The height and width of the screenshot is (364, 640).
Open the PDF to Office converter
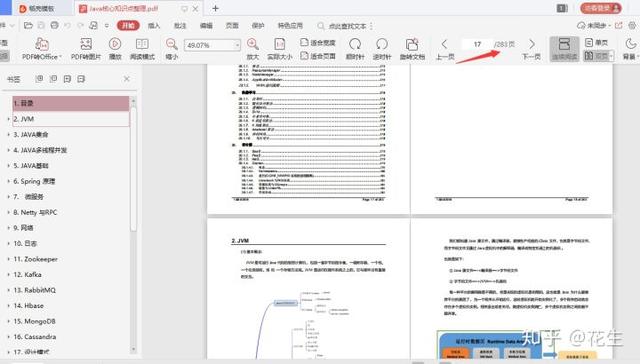pyautogui.click(x=42, y=49)
